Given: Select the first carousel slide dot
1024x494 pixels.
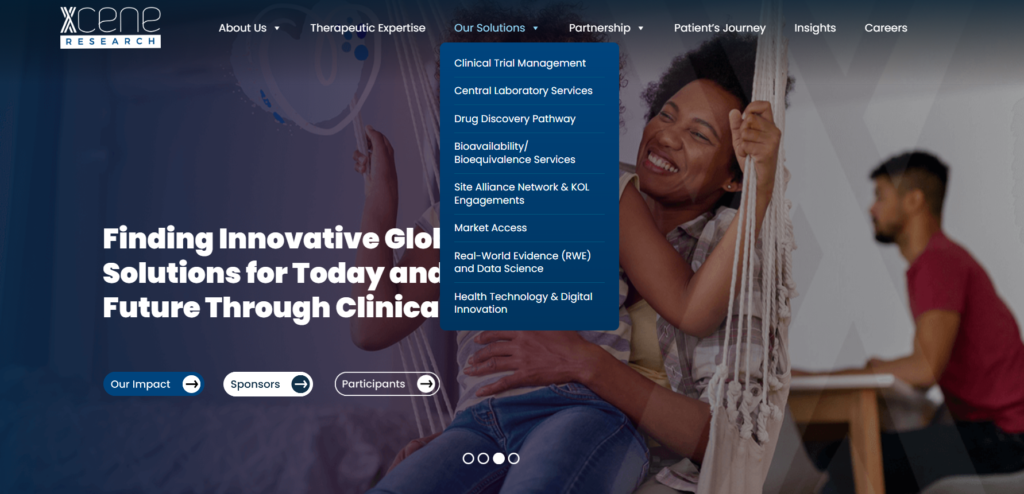Looking at the screenshot, I should (468, 459).
